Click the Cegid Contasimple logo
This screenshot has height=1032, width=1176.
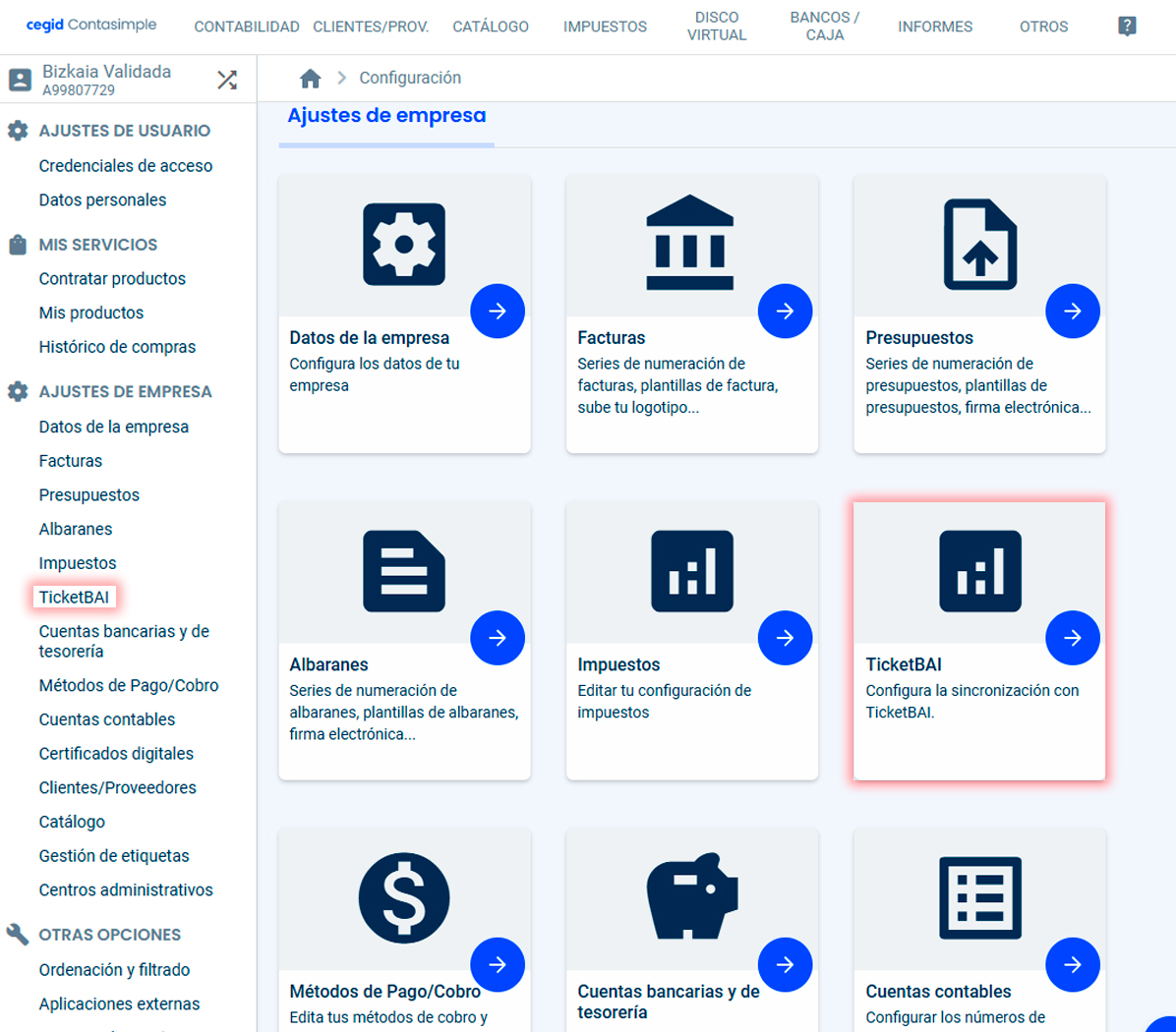(90, 25)
